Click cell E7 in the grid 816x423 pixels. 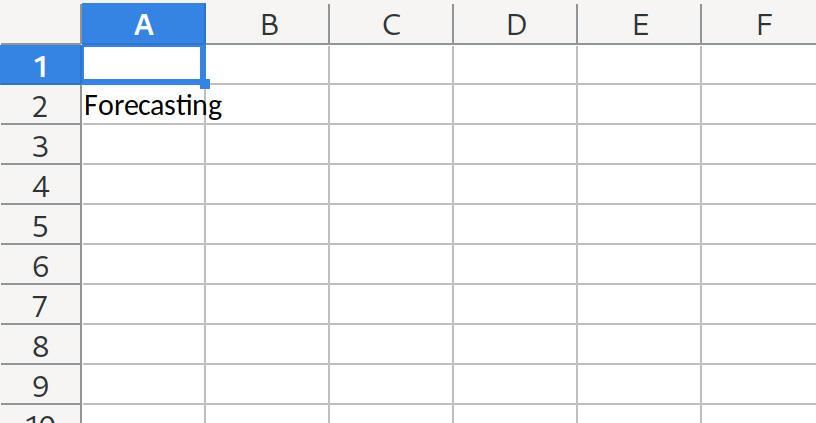(639, 305)
